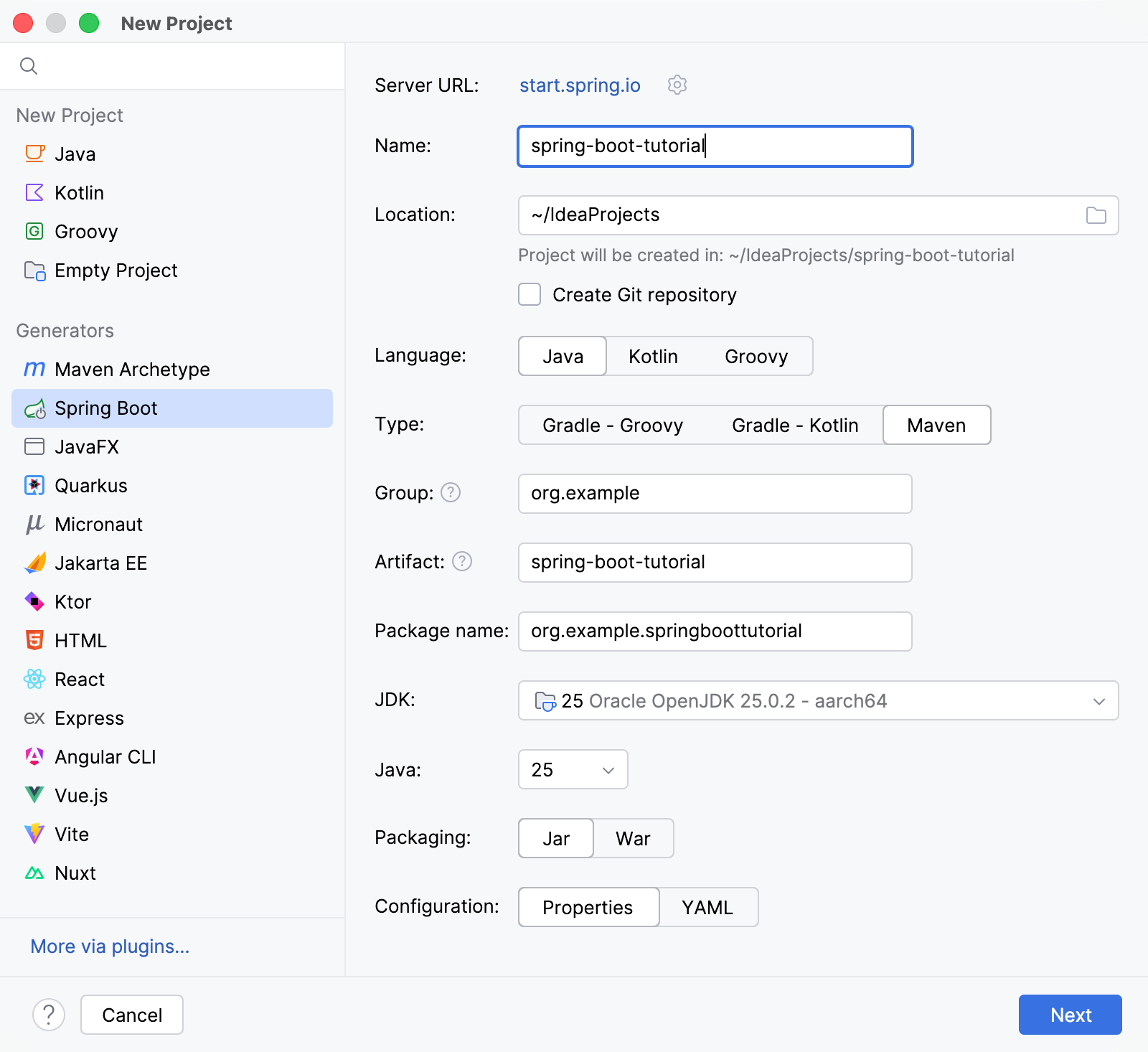
Task: Open the Ktor generator
Action: (x=72, y=602)
